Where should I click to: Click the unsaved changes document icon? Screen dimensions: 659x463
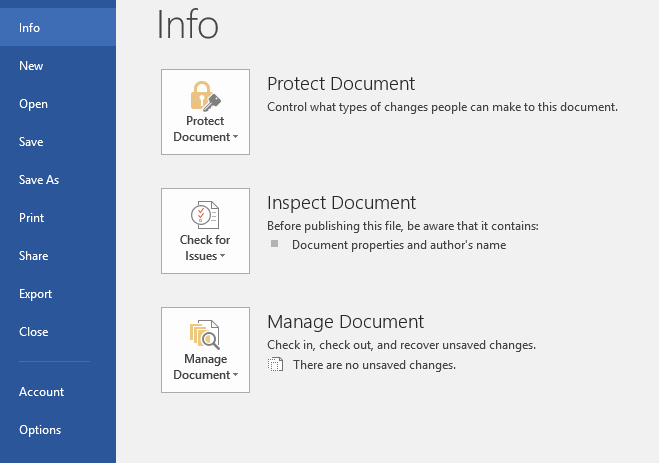tap(275, 364)
